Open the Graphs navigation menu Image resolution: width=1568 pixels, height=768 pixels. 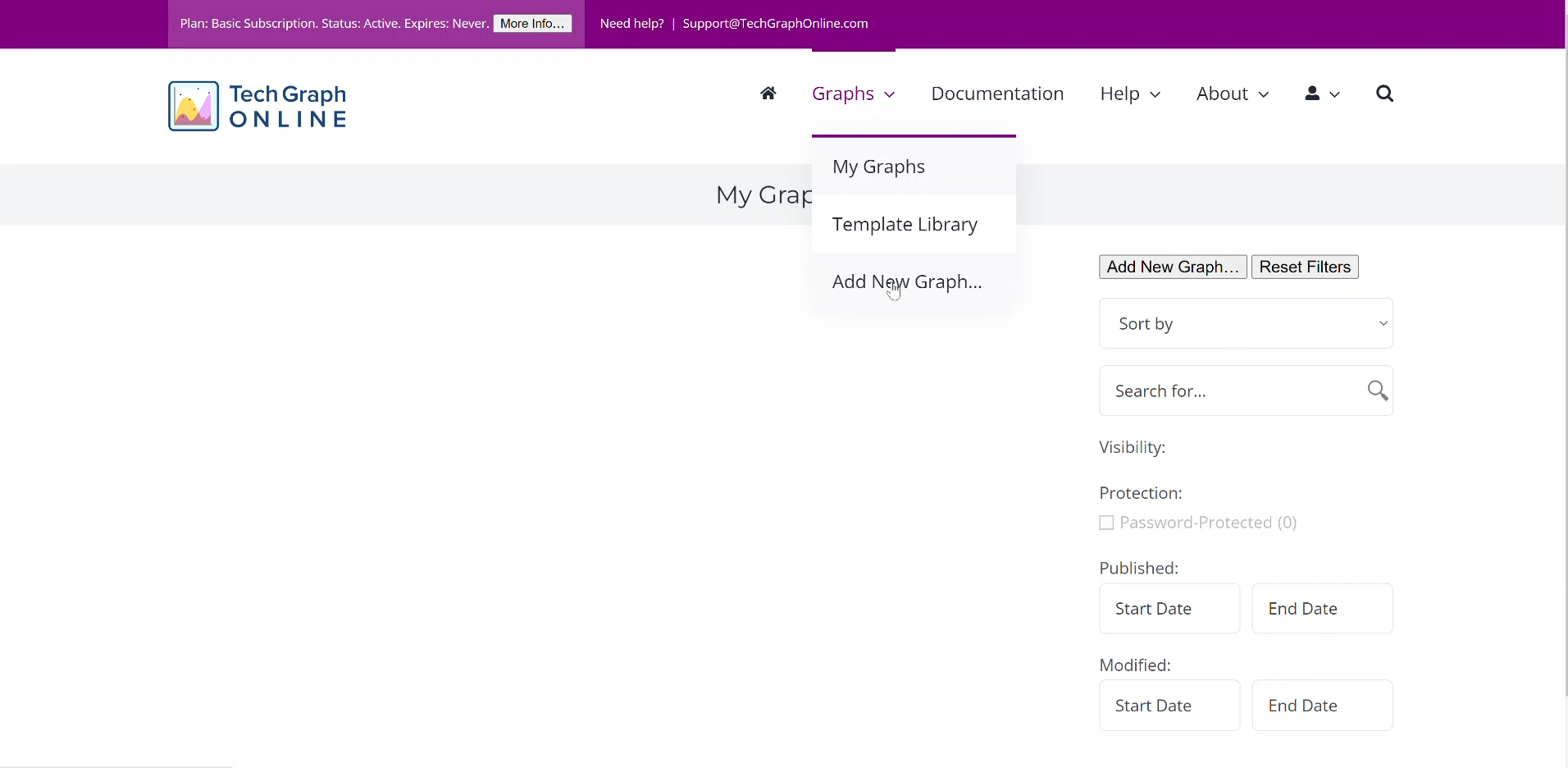tap(853, 94)
